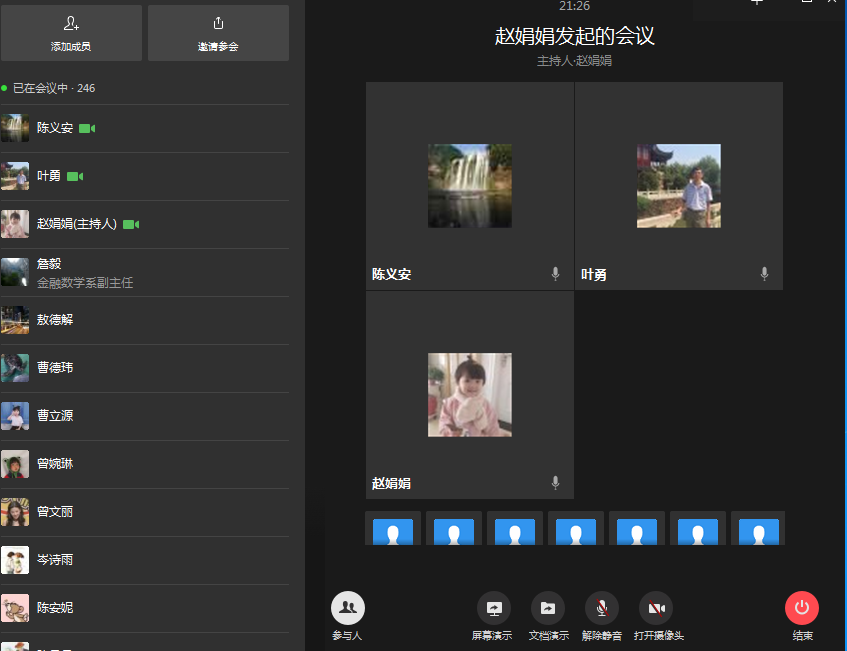Screen dimensions: 847x651
Task: Click microphone icon on 叶勇's video tile
Action: point(765,274)
